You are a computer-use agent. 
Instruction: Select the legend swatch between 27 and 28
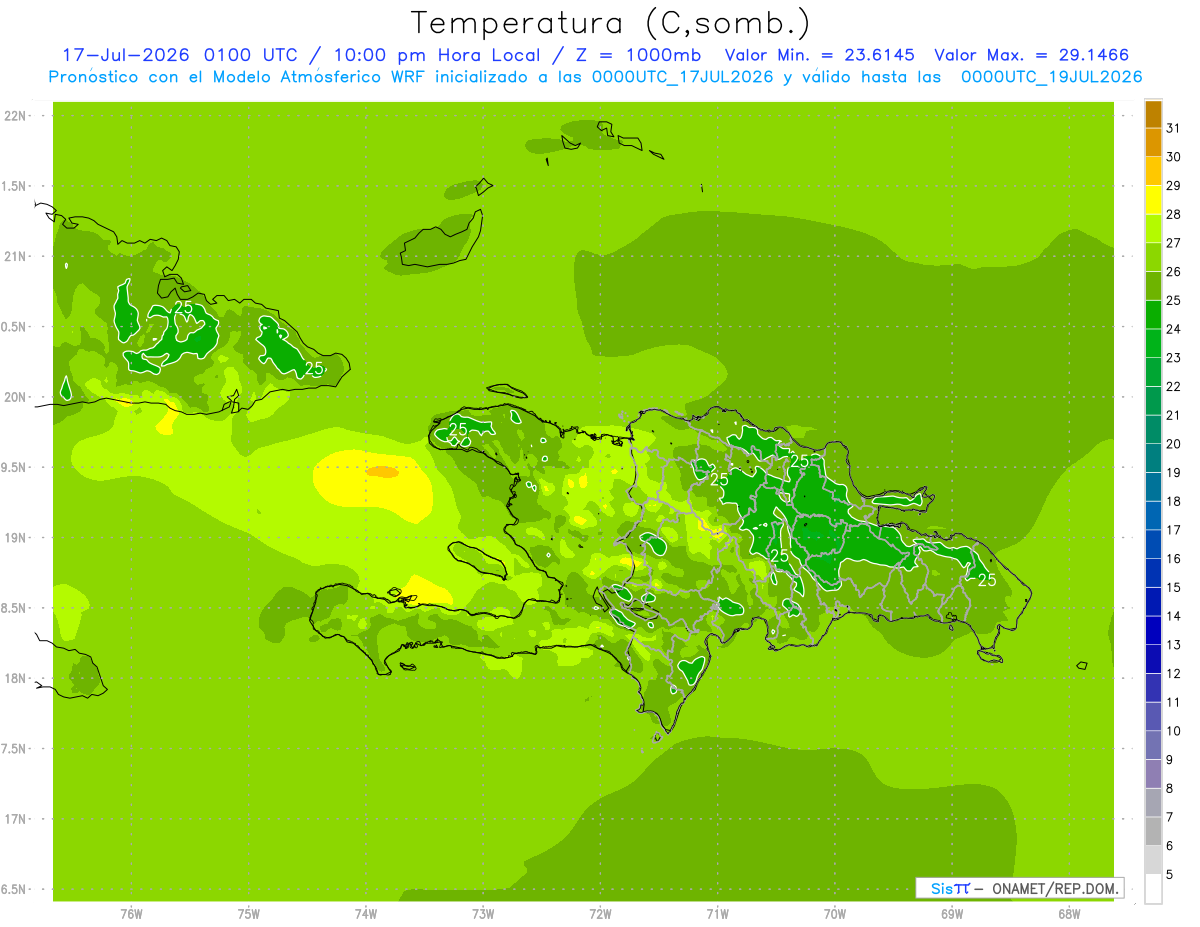pyautogui.click(x=1153, y=229)
